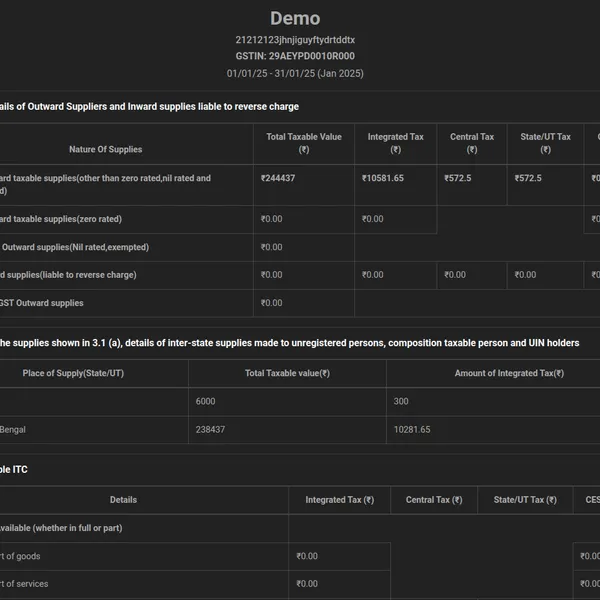
Task: Click the integrated tax amount 300
Action: click(x=401, y=401)
